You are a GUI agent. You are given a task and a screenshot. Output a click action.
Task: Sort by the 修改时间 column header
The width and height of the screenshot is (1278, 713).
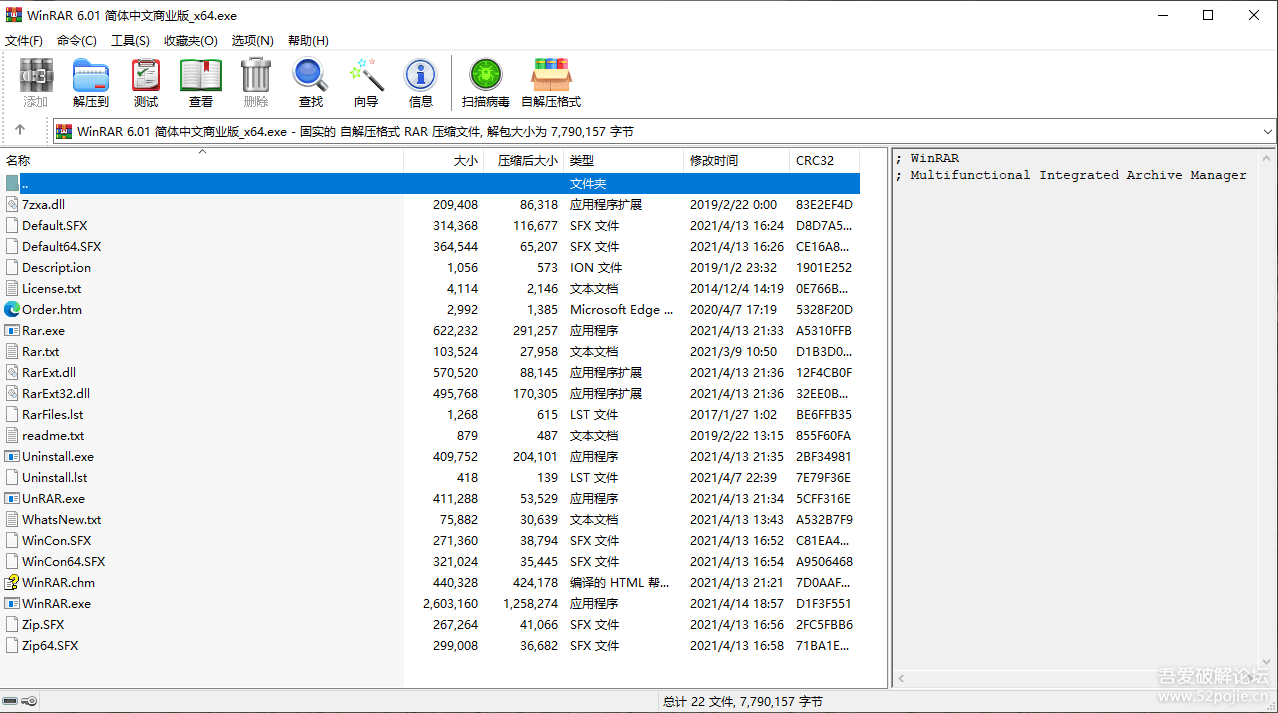[737, 160]
